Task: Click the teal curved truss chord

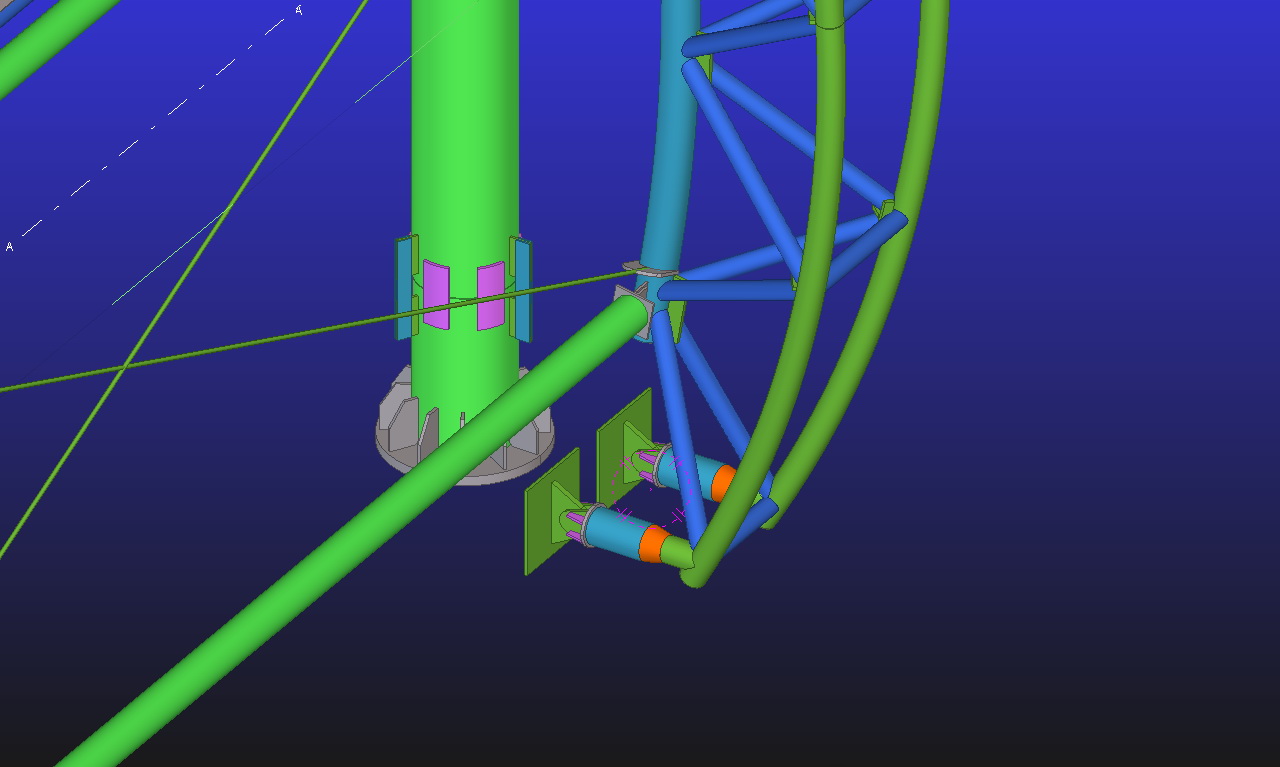Action: pyautogui.click(x=668, y=150)
